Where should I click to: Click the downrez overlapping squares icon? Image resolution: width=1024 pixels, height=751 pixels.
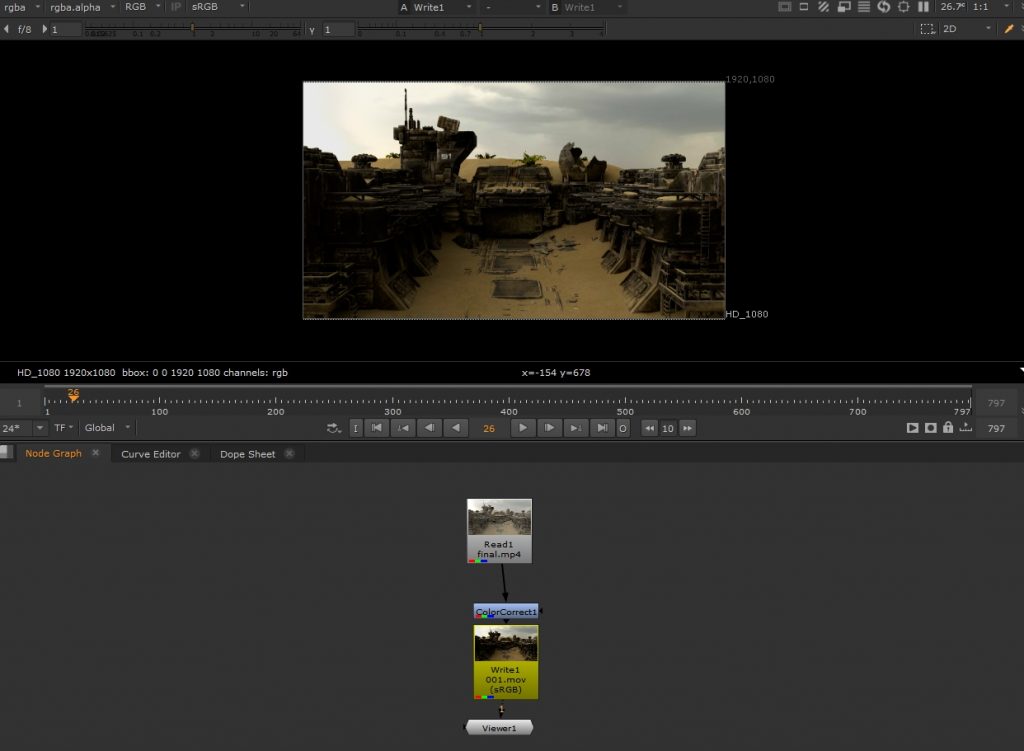click(x=844, y=7)
